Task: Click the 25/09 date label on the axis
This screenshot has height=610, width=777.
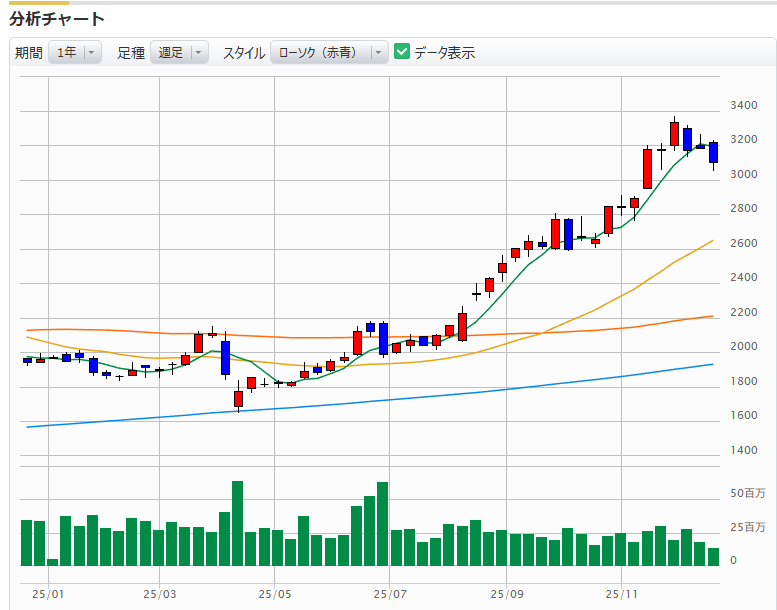Action: click(507, 593)
